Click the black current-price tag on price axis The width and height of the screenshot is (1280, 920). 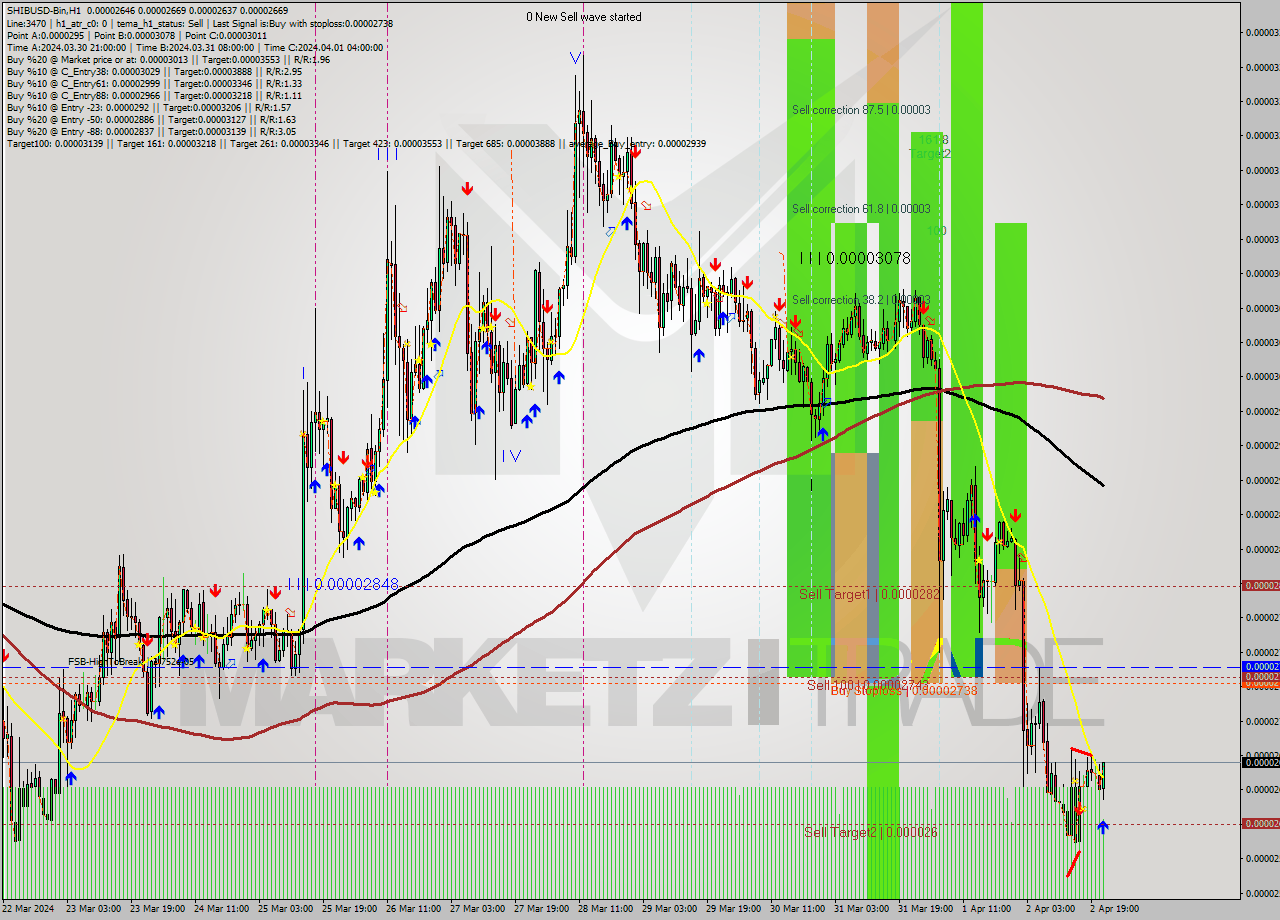[x=1260, y=763]
